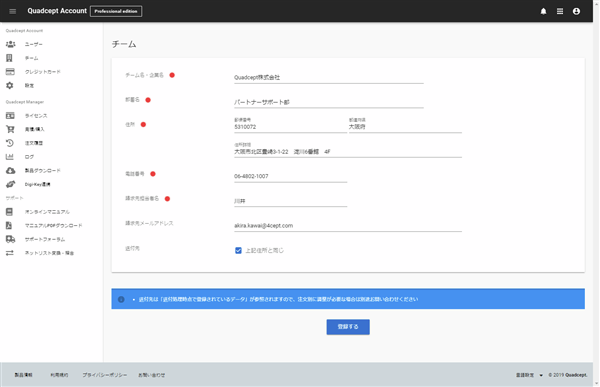The width and height of the screenshot is (600, 387).
Task: Open the notifications bell
Action: [543, 11]
